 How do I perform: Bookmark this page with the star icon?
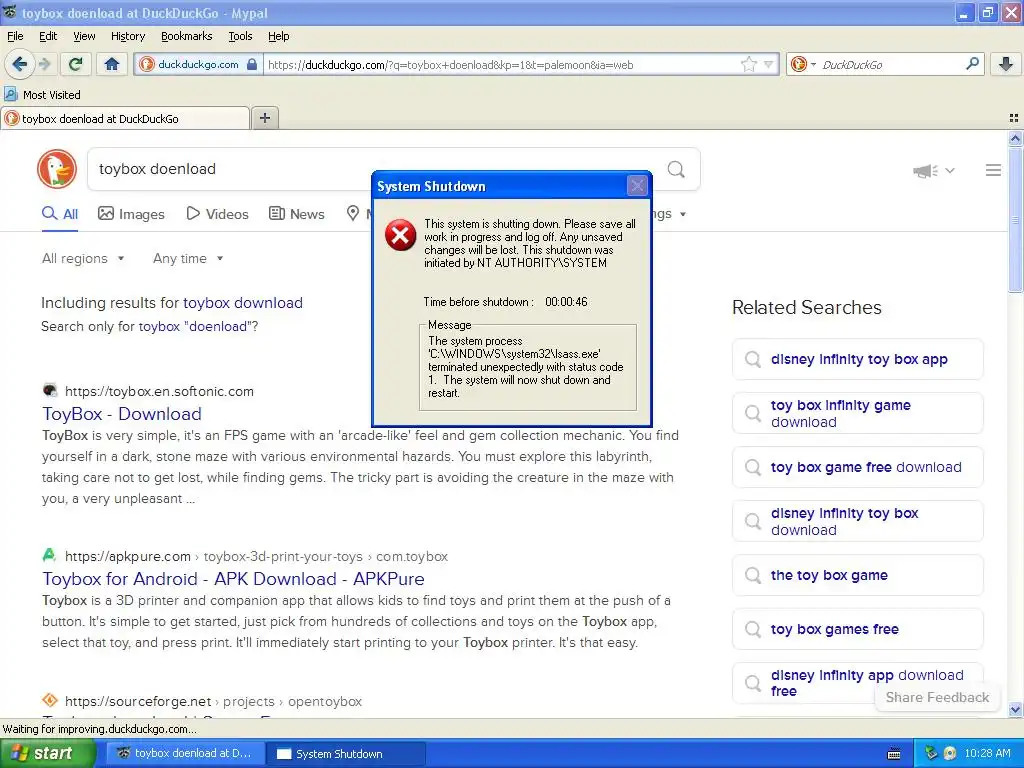coord(748,64)
